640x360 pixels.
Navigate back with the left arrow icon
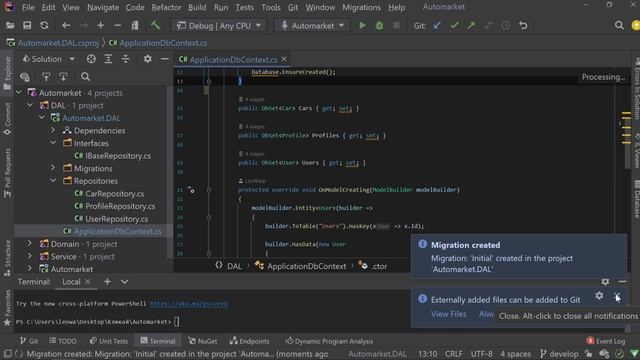coord(66,26)
